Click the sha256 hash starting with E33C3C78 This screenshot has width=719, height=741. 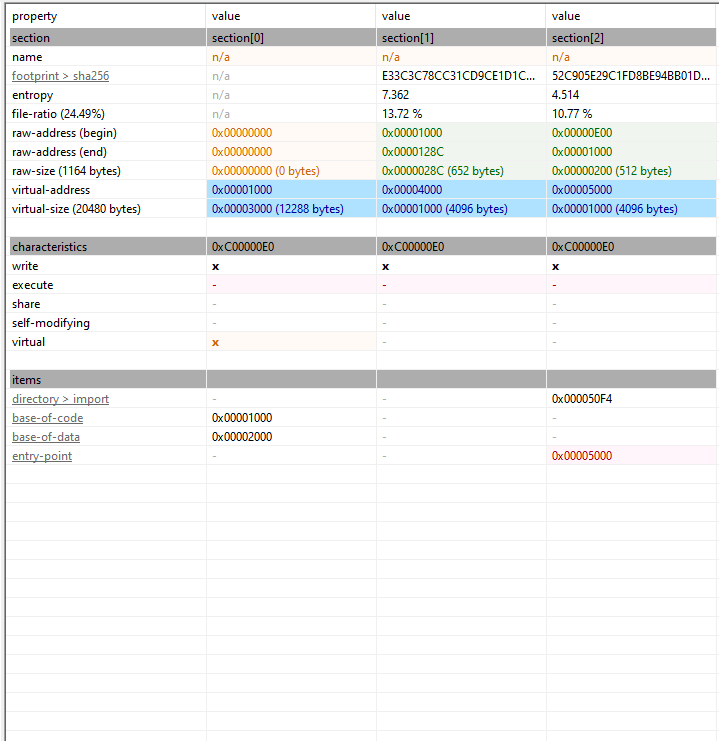click(x=458, y=76)
